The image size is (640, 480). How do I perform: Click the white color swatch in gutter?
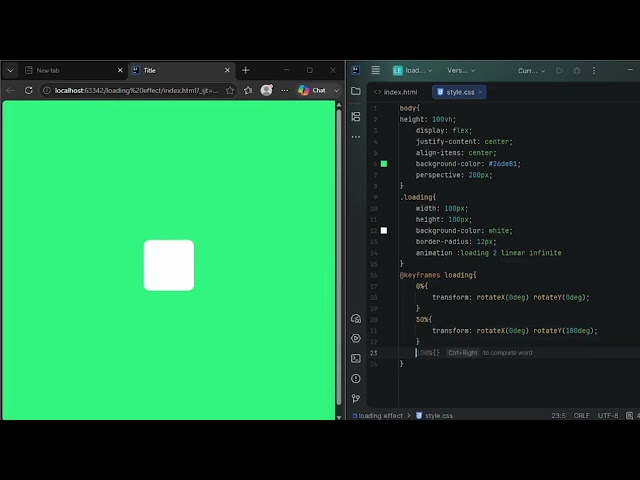[x=384, y=231]
